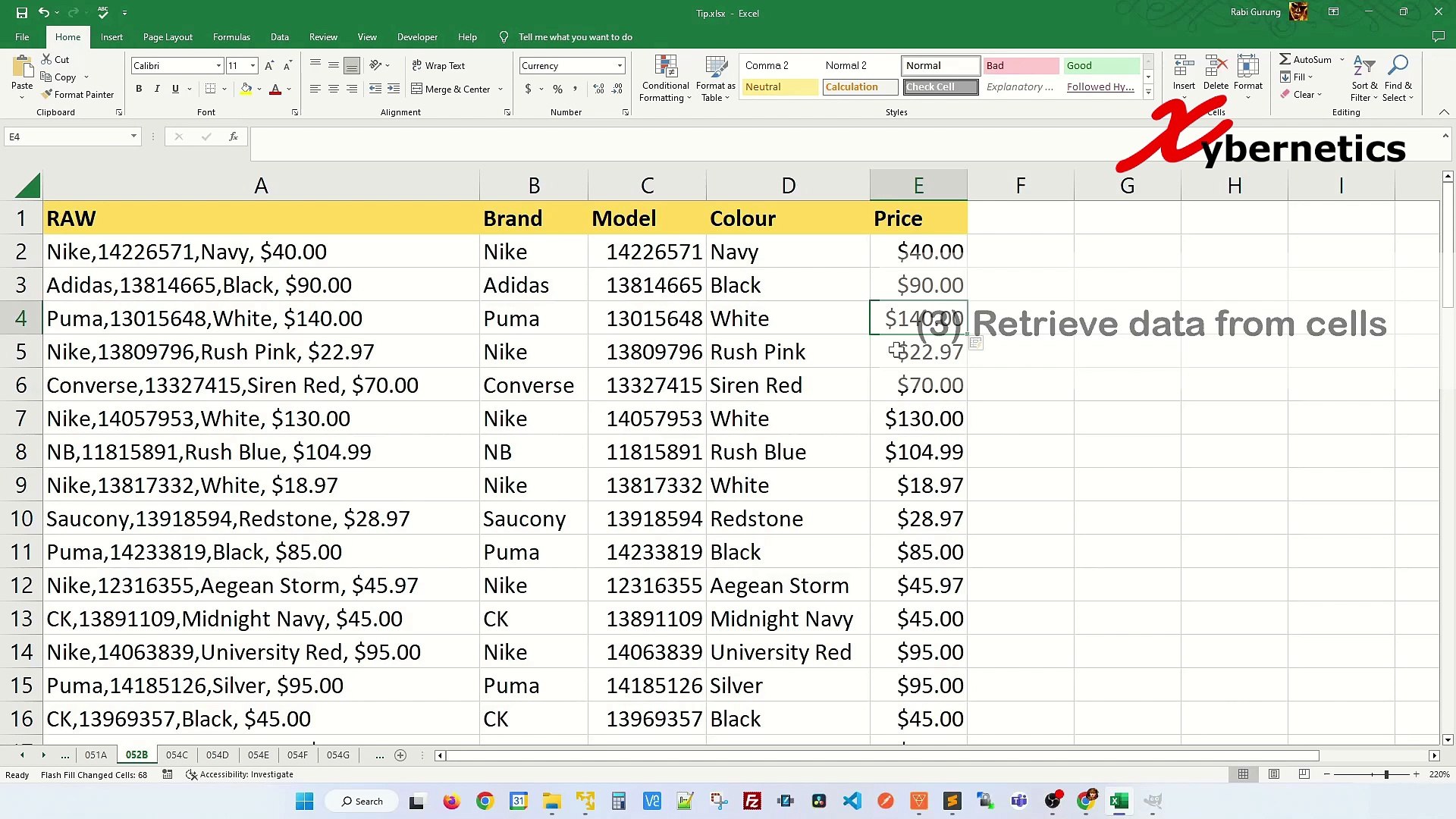Screen dimensions: 1456x819
Task: Toggle Bold formatting
Action: pos(139,89)
